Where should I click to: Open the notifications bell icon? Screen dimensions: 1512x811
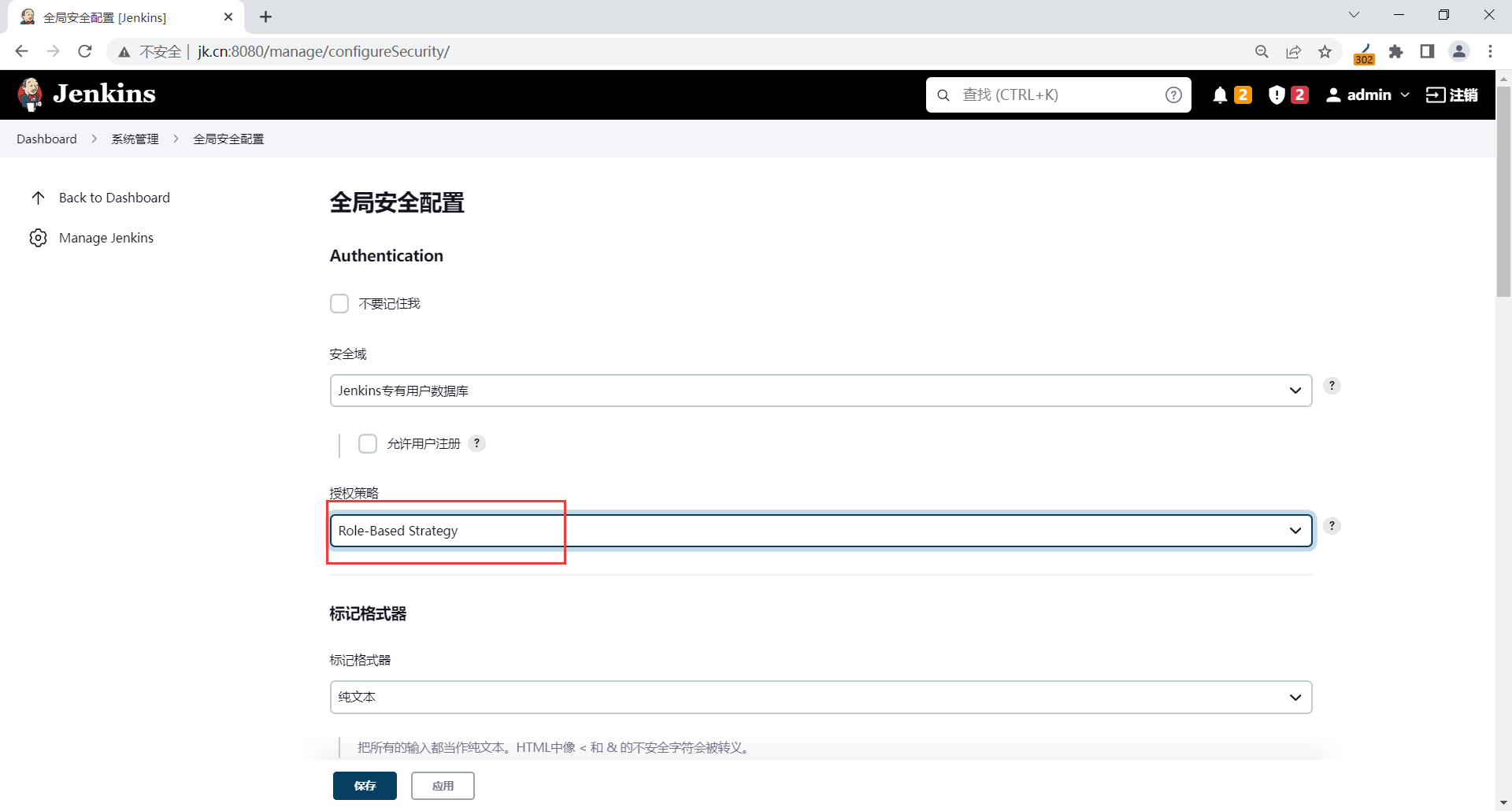coord(1220,95)
